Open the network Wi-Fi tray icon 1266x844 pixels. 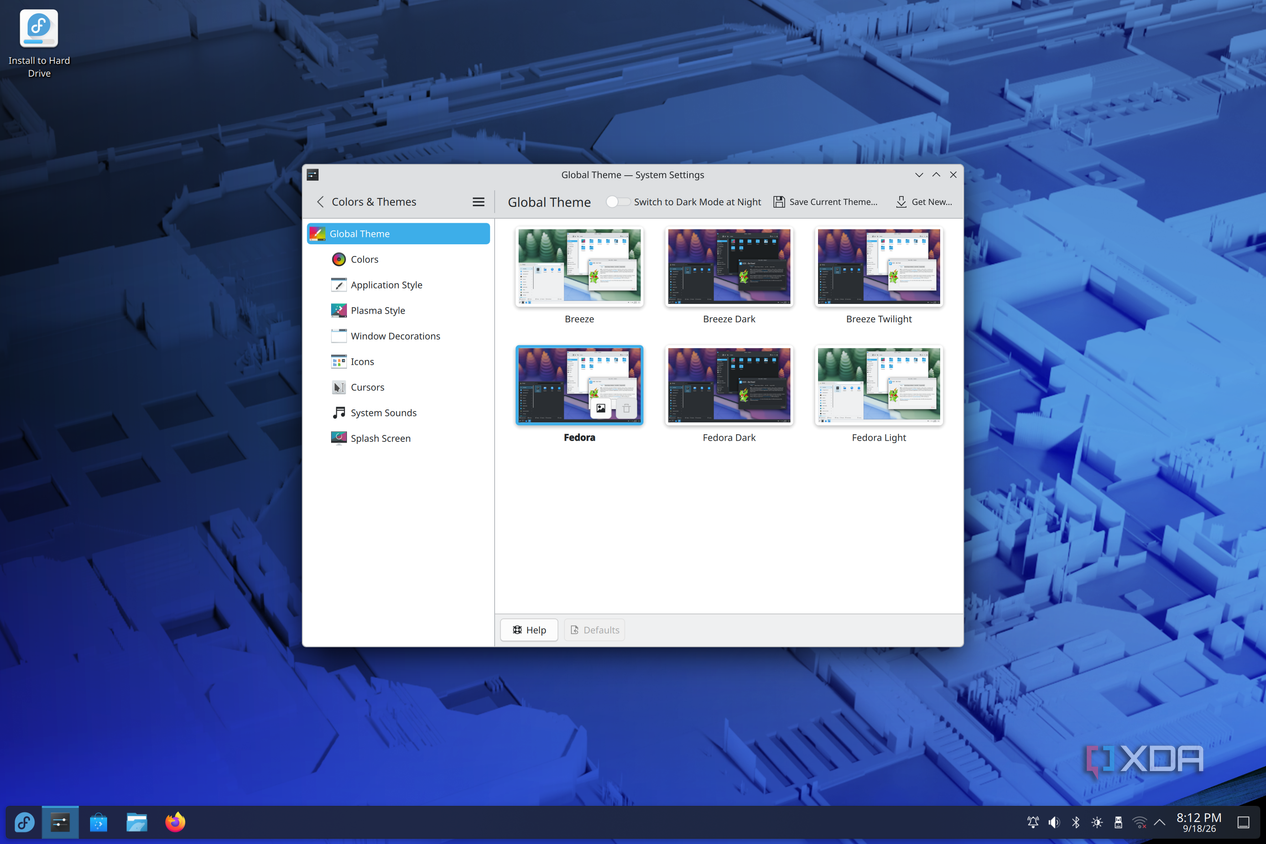[x=1139, y=823]
